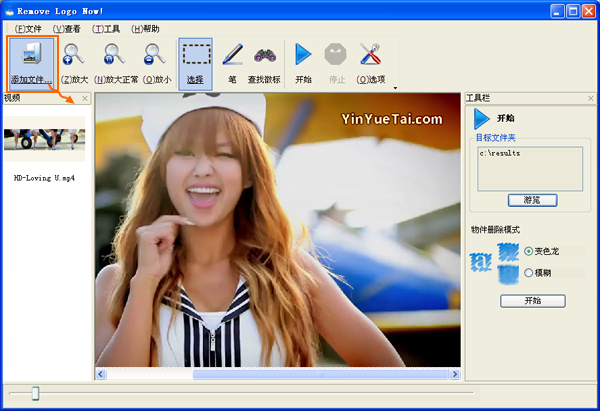Viewport: 600px width, 411px height.
Task: Select the HD-Loving U.mp4 video thumbnail
Action: 45,140
